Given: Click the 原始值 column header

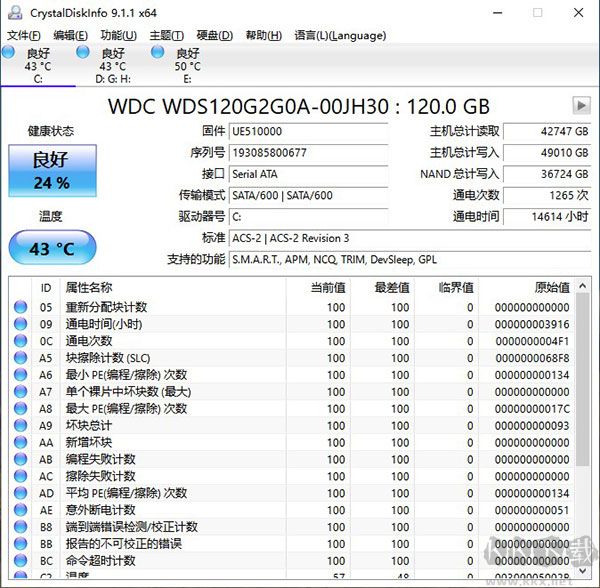Looking at the screenshot, I should 527,287.
